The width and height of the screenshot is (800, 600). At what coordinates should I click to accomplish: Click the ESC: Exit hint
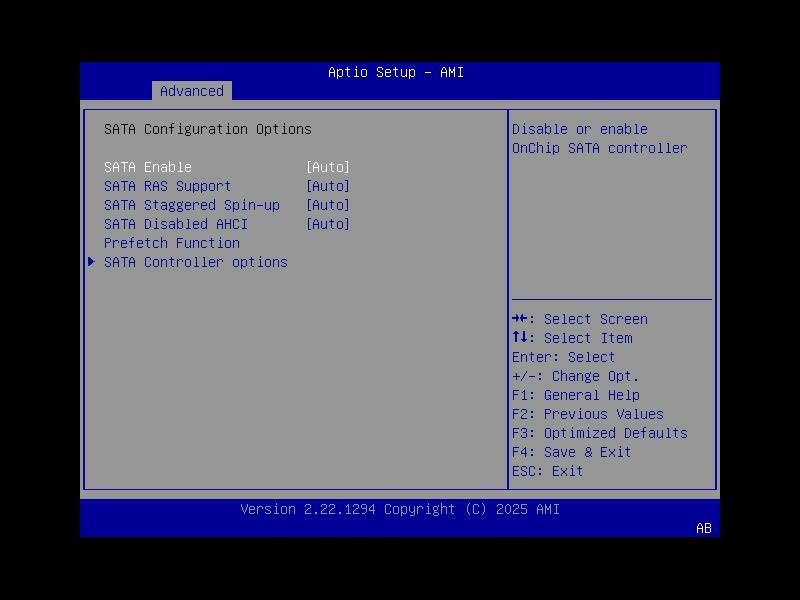(547, 471)
